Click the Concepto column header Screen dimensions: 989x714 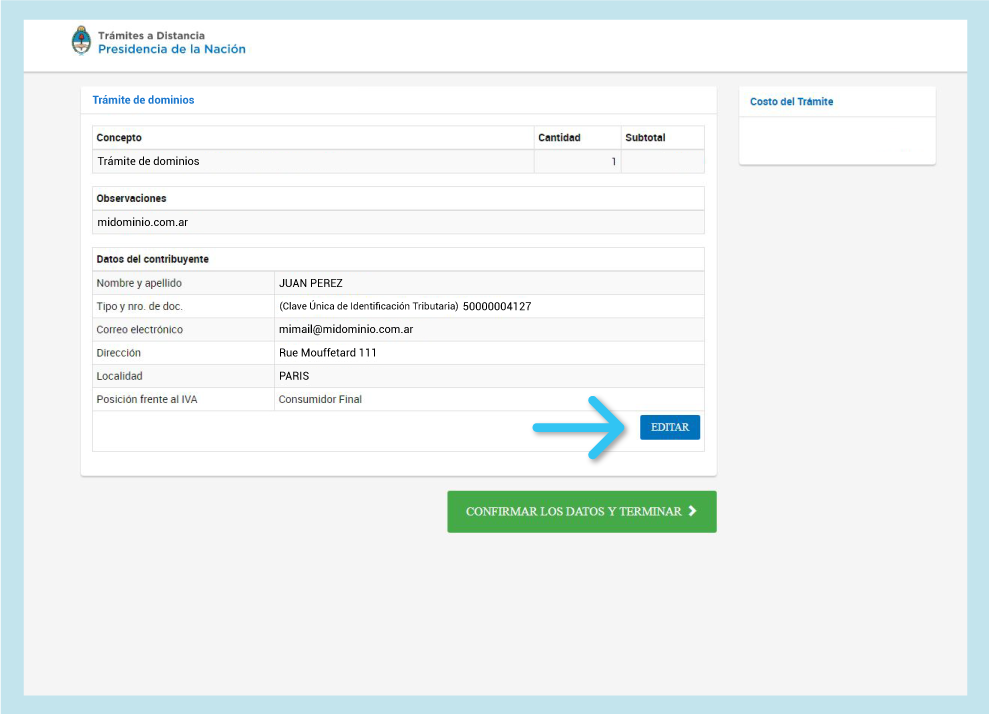[119, 138]
